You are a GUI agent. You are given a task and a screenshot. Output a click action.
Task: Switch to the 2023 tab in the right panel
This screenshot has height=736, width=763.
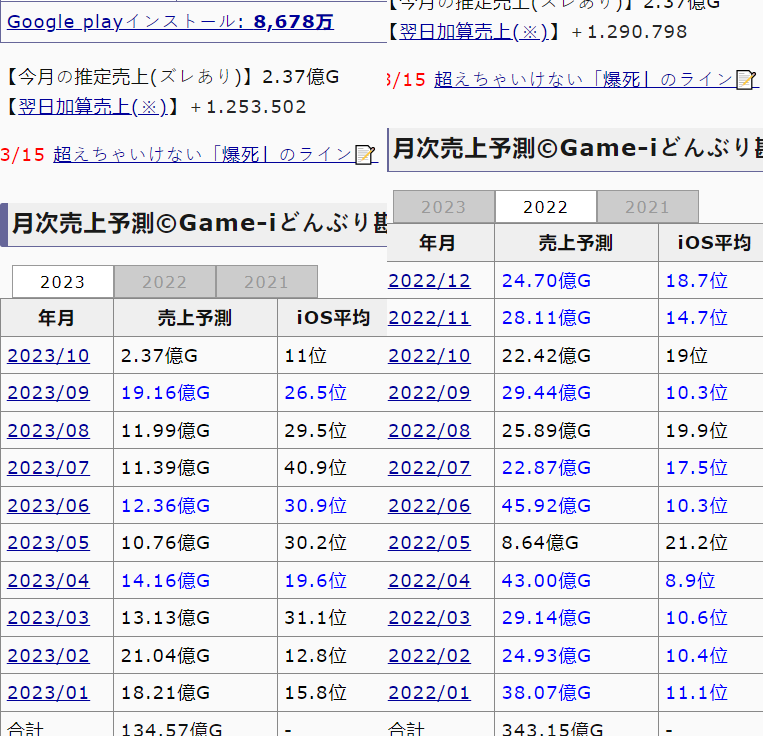click(444, 207)
